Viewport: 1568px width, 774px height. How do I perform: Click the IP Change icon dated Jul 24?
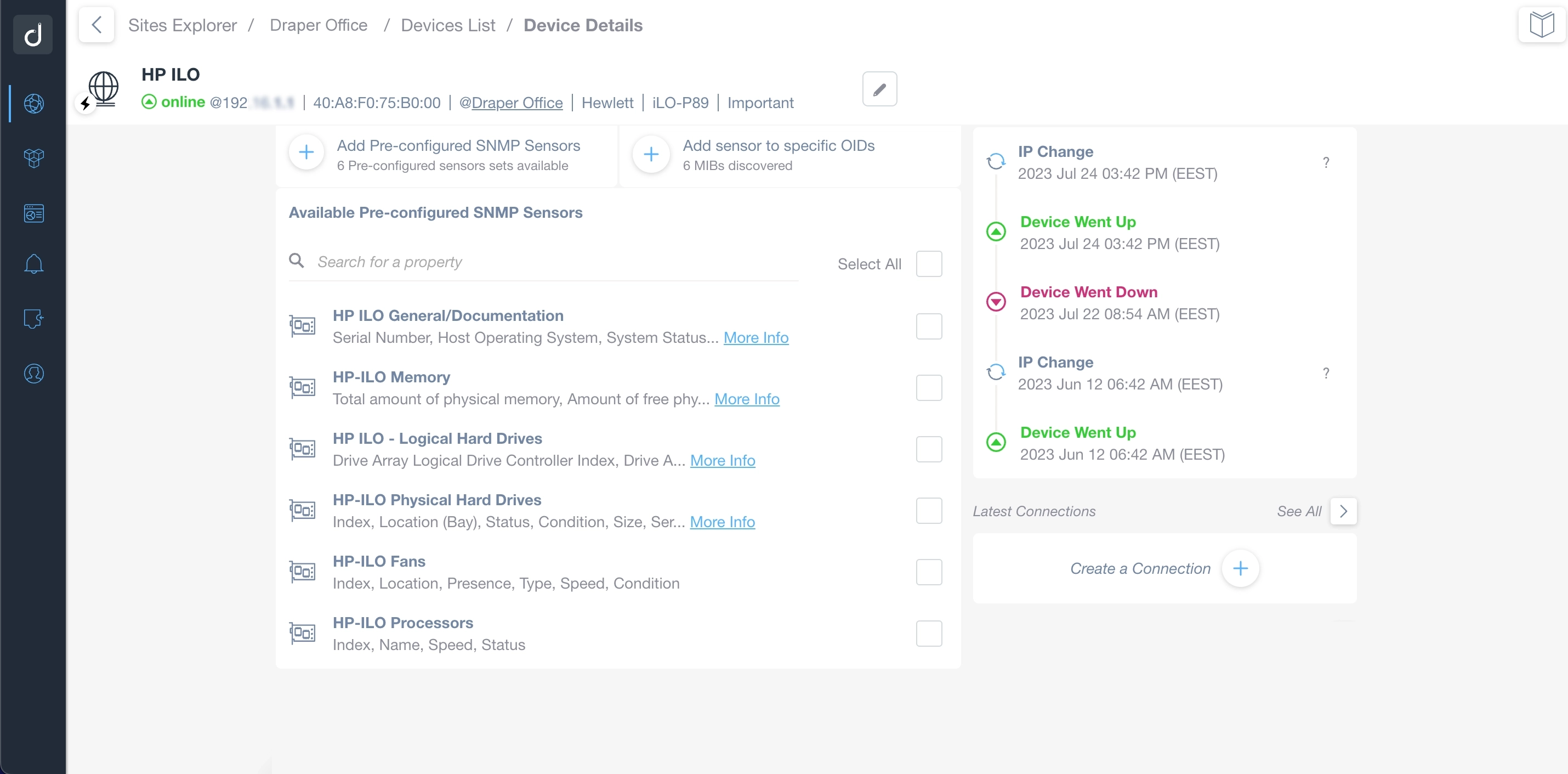pos(996,161)
